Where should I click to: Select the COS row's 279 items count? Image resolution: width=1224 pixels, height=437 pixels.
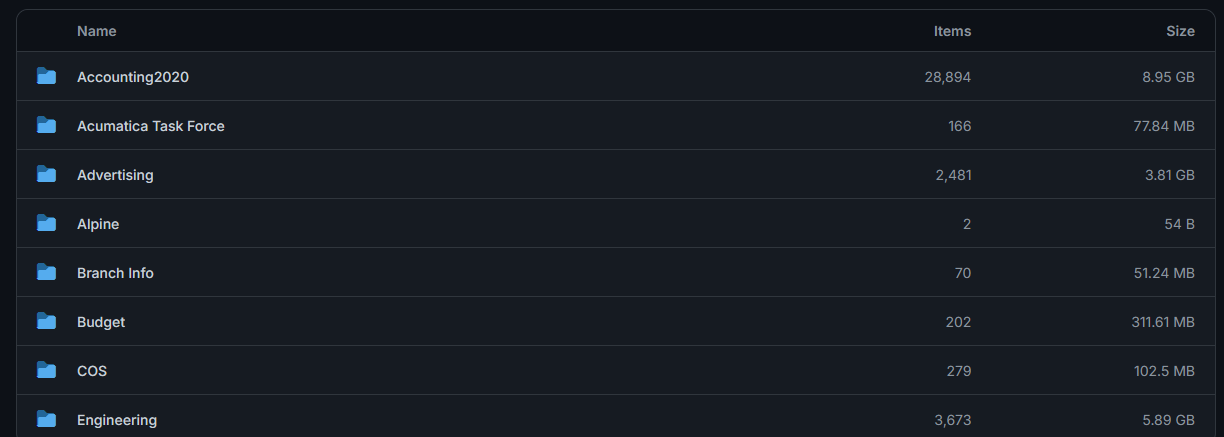click(x=959, y=371)
